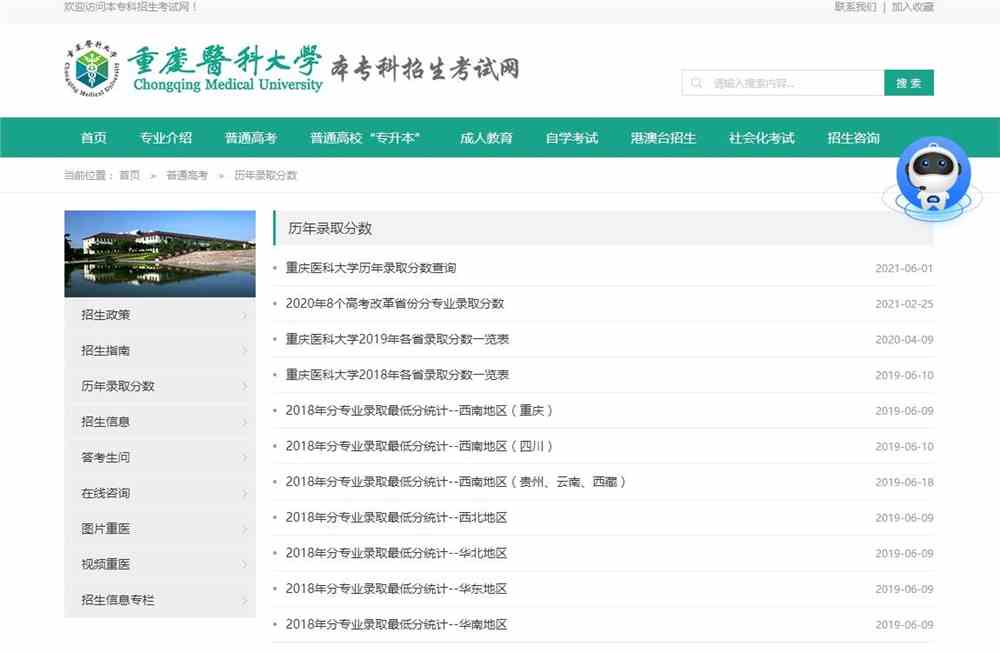
Task: Click the green 搜索 search button
Action: [x=908, y=82]
